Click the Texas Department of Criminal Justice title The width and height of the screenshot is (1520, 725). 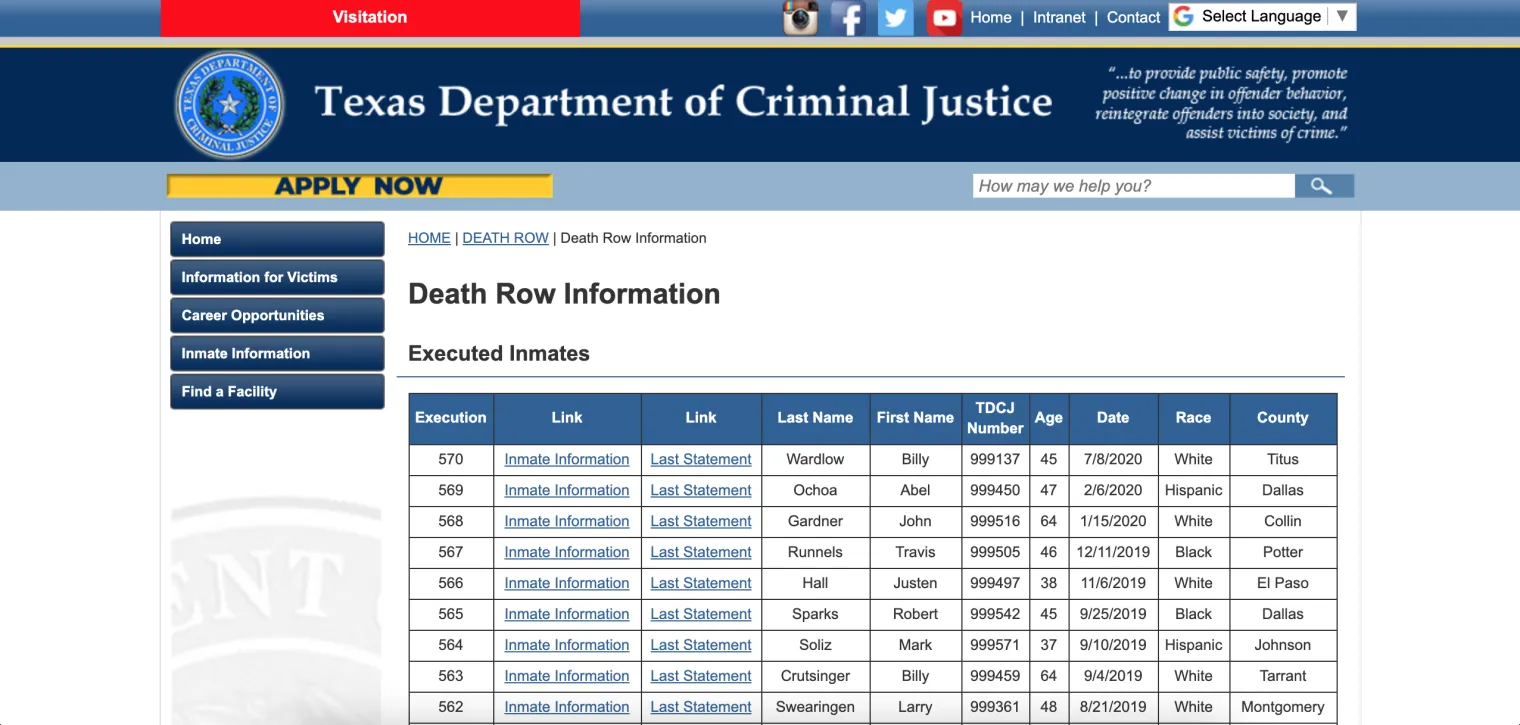(683, 103)
